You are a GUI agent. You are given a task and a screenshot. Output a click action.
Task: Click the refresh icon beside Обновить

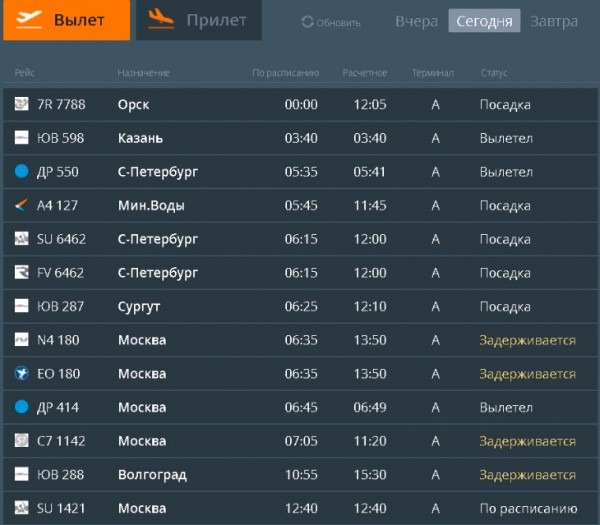(x=307, y=22)
